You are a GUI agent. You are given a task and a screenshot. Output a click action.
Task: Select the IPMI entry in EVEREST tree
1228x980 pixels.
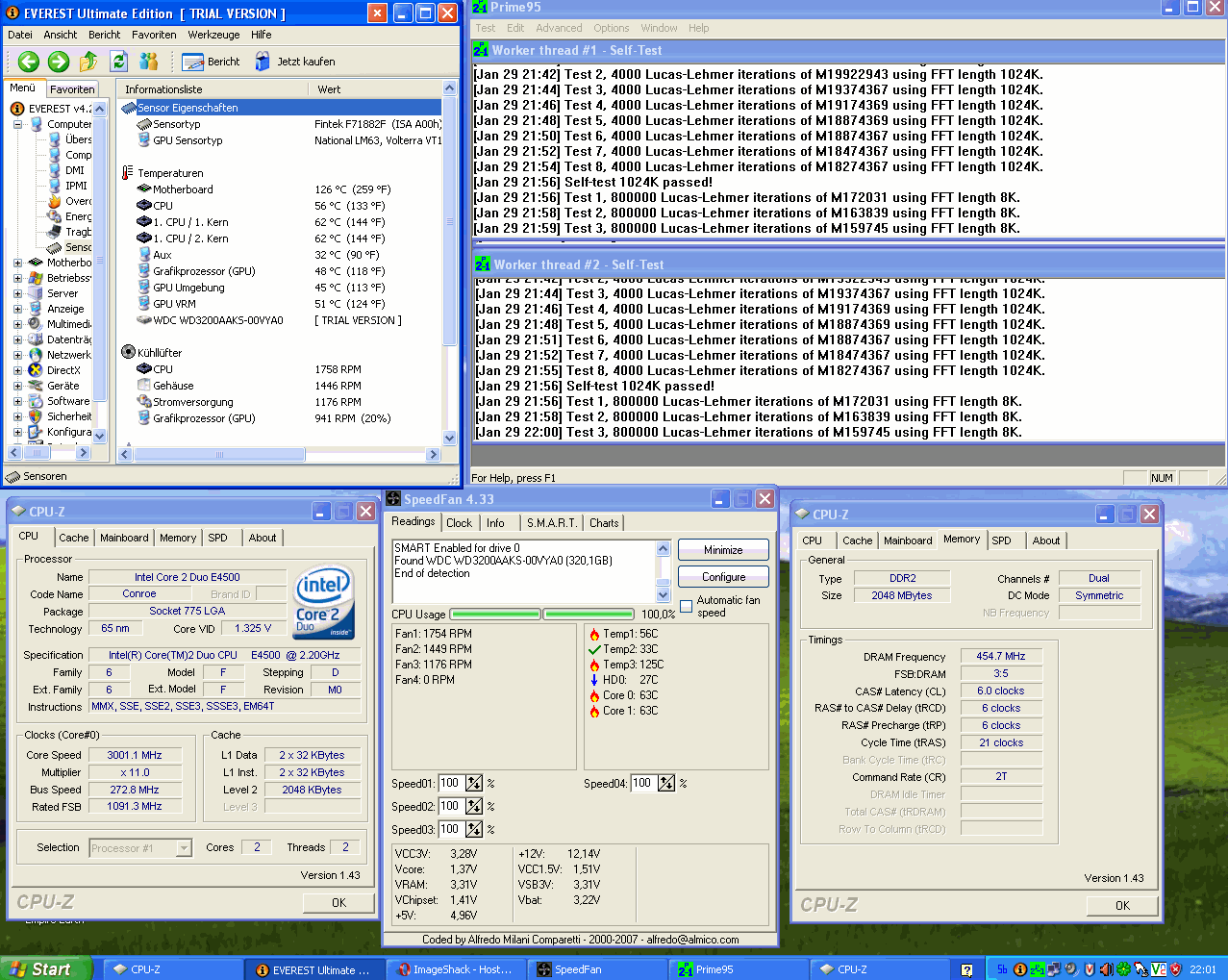point(76,186)
